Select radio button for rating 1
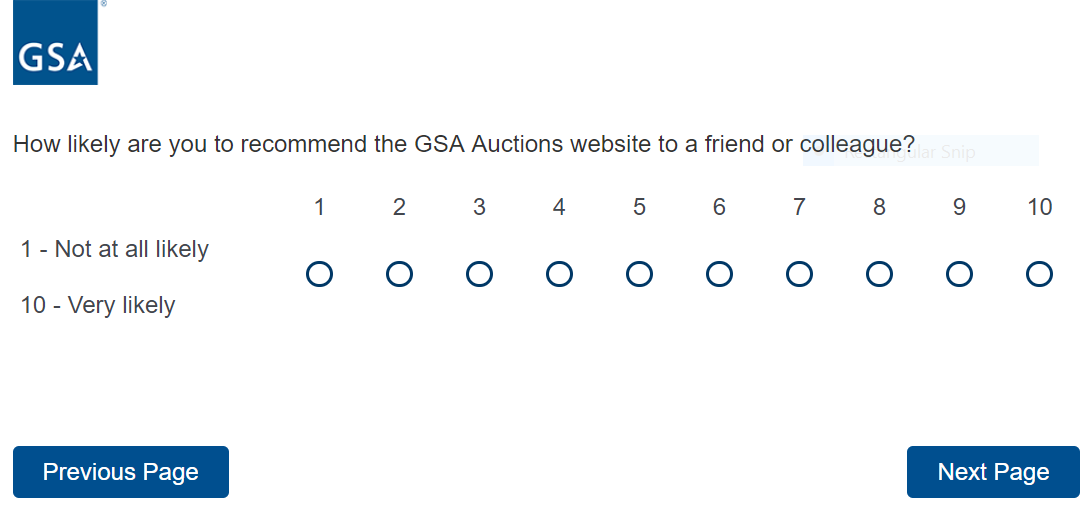The image size is (1087, 523). [x=319, y=274]
